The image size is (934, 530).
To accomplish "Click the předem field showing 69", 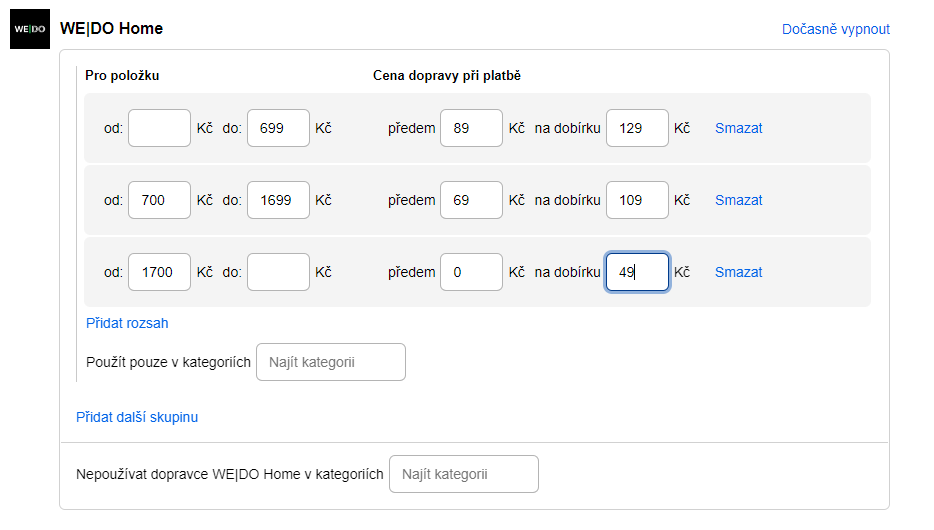I will coord(471,200).
